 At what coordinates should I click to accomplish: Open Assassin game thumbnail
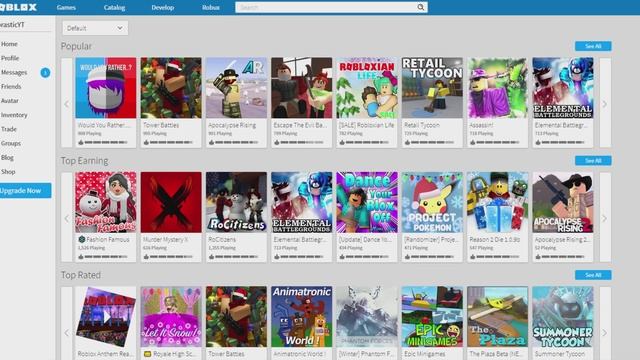coord(498,88)
